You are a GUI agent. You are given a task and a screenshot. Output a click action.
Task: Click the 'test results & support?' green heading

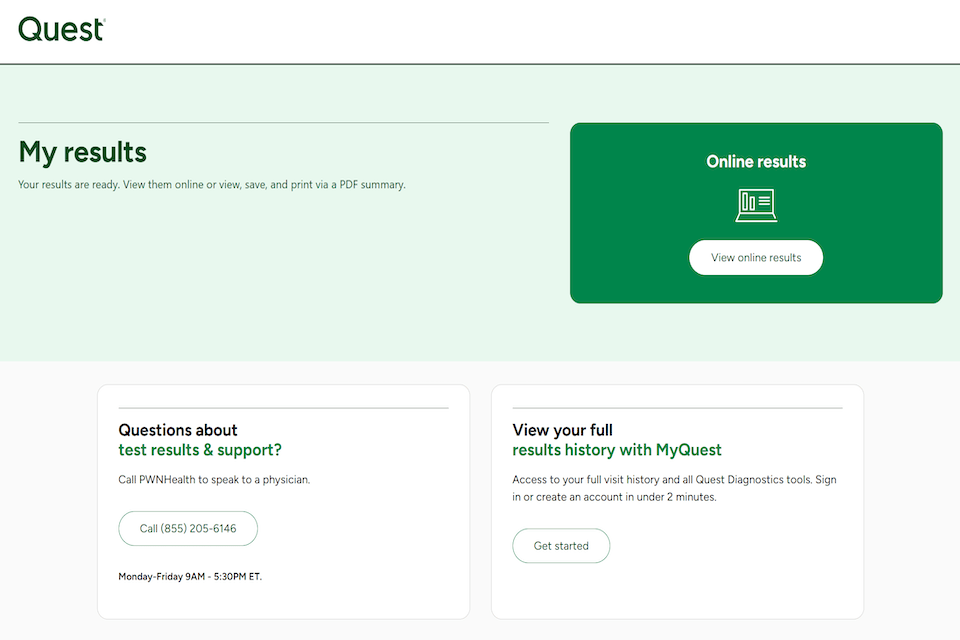point(200,450)
